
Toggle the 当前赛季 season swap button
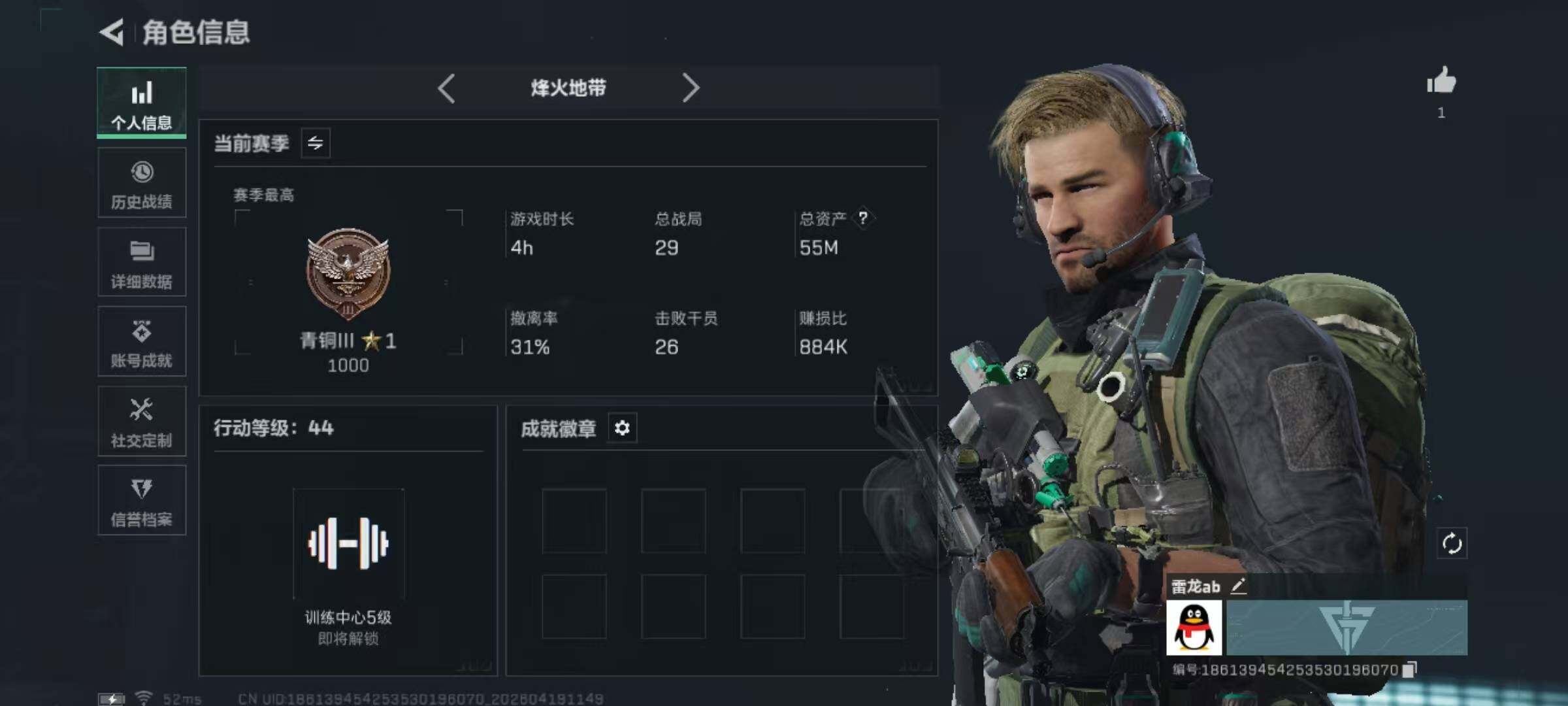click(316, 143)
